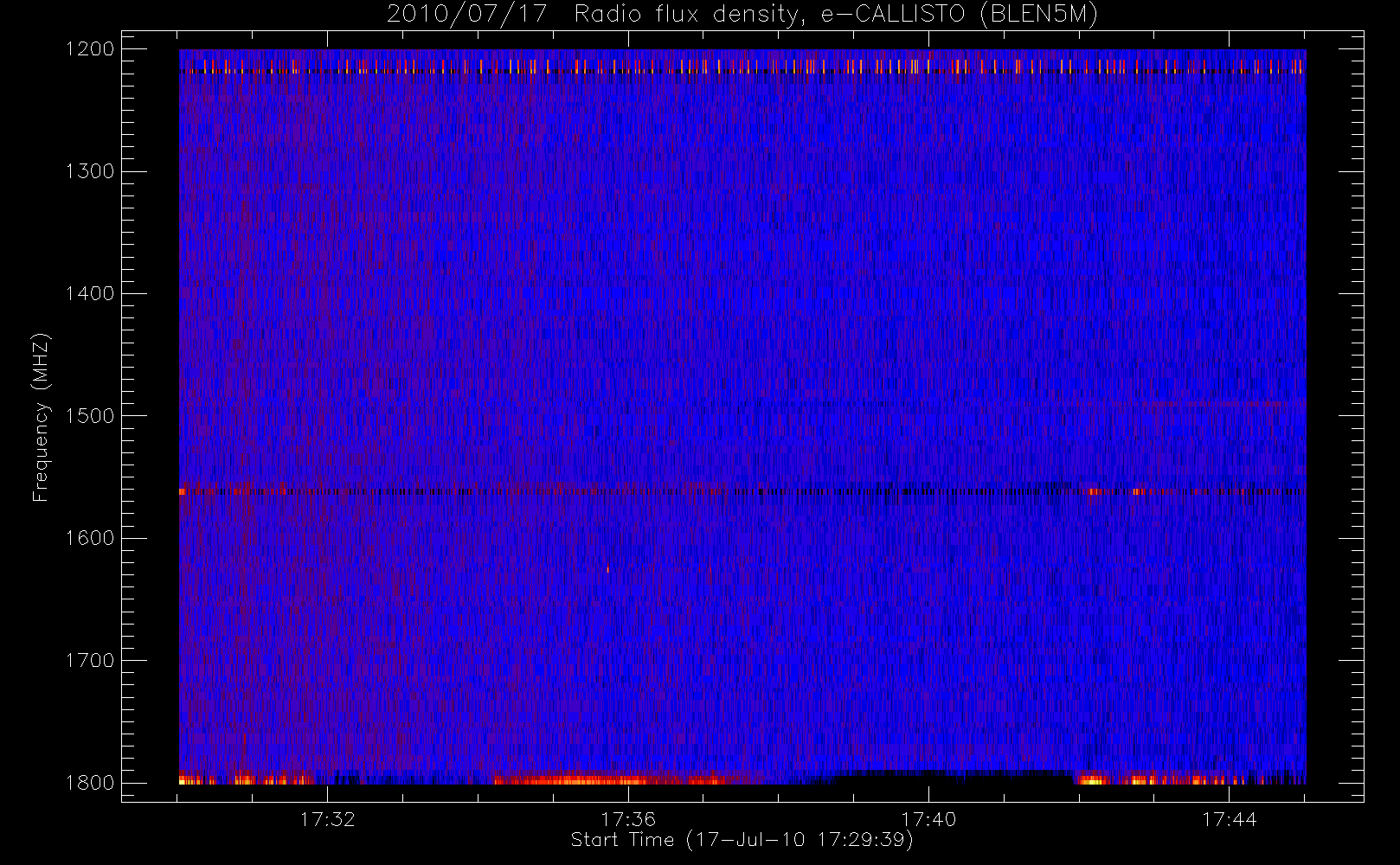This screenshot has height=865, width=1400.
Task: Click the 17:32 time tick label
Action: tap(328, 819)
